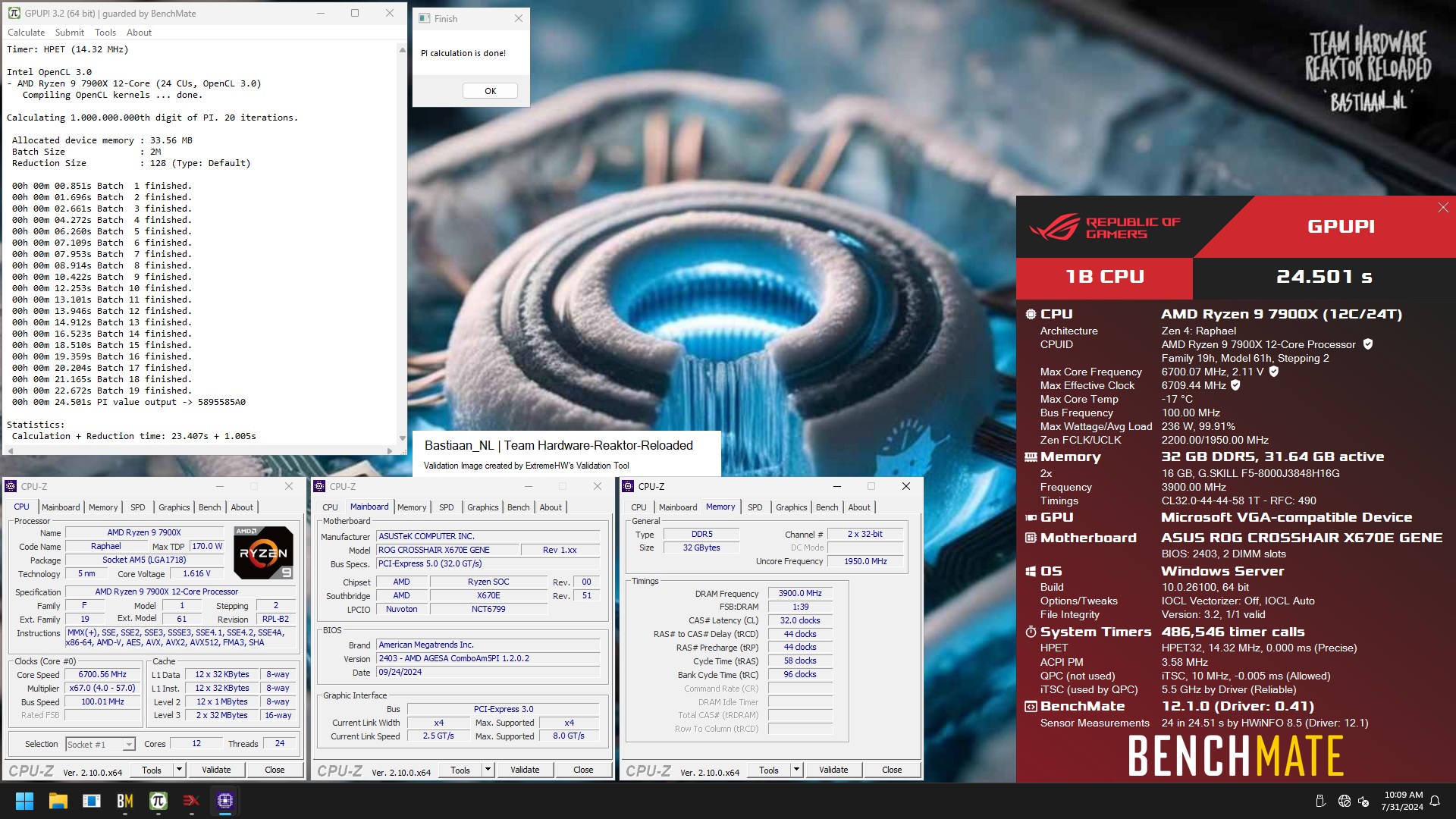Click Close button in middle CPU-Z window
Screen dimensions: 1456x819
583,770
